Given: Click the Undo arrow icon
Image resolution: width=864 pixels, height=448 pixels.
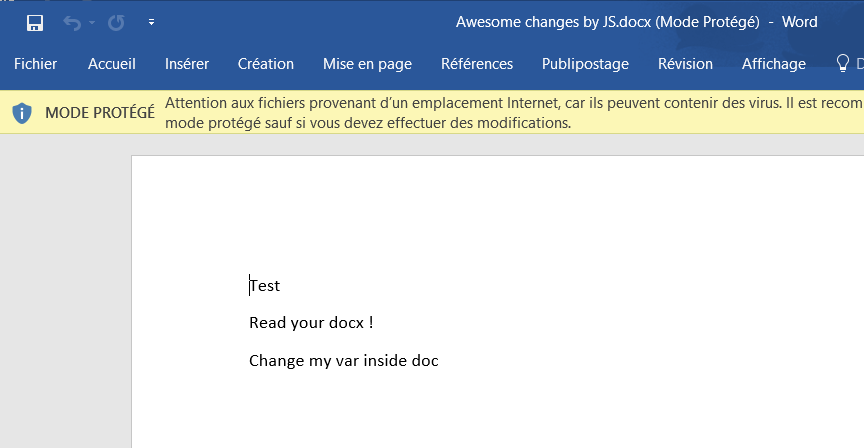Looking at the screenshot, I should pos(72,23).
